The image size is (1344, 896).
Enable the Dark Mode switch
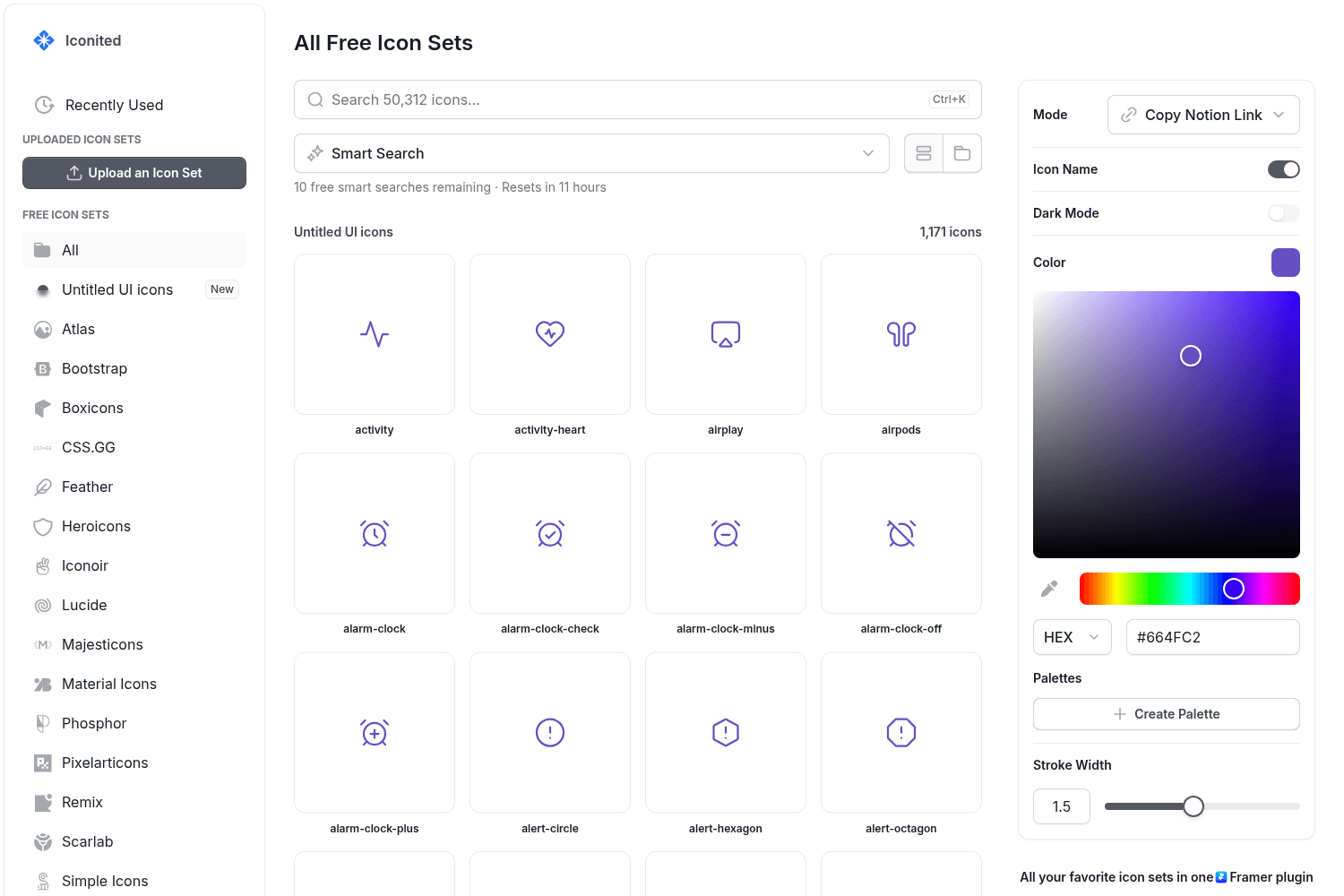pos(1283,213)
